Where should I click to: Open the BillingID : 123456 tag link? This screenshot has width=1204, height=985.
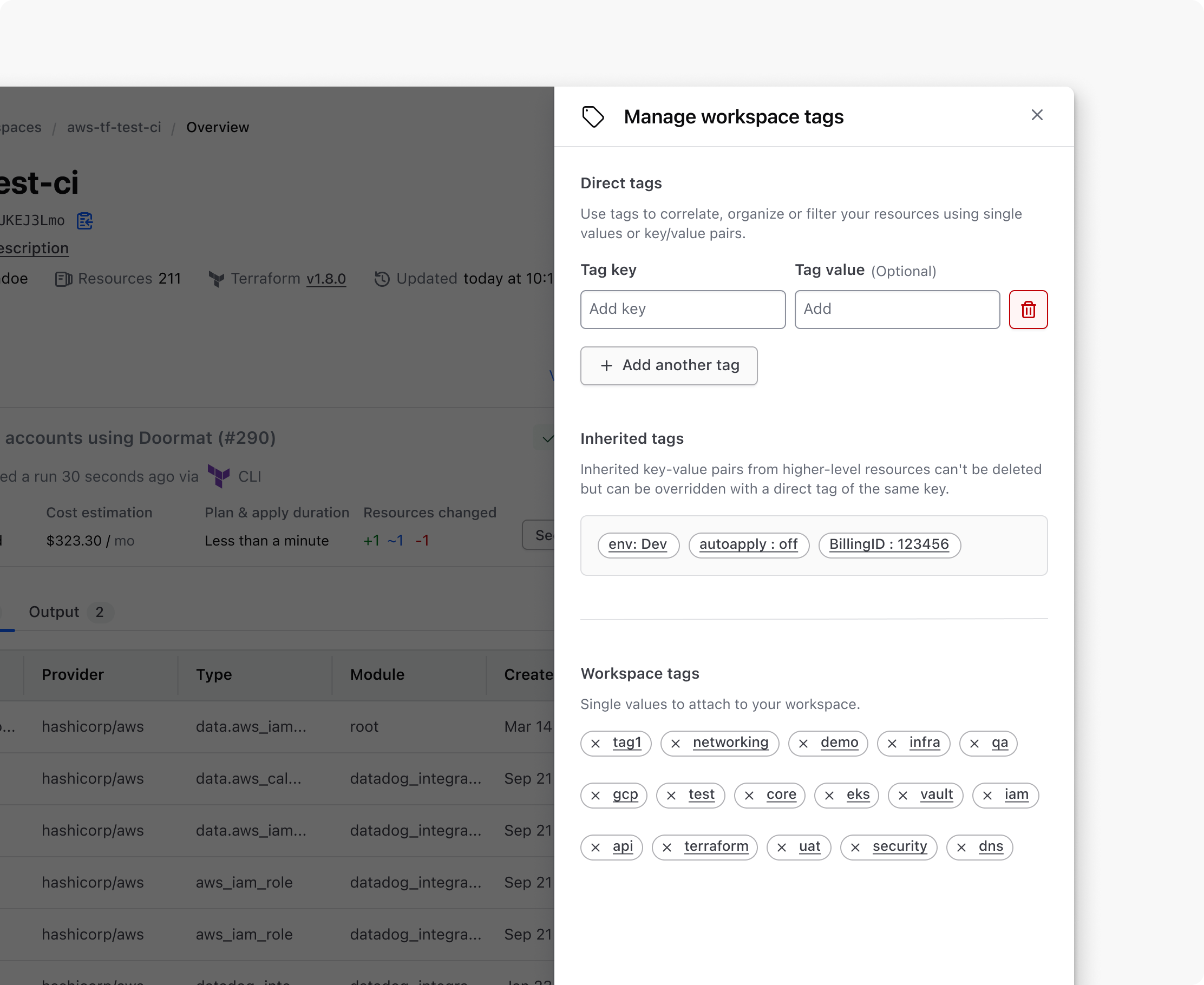coord(888,544)
